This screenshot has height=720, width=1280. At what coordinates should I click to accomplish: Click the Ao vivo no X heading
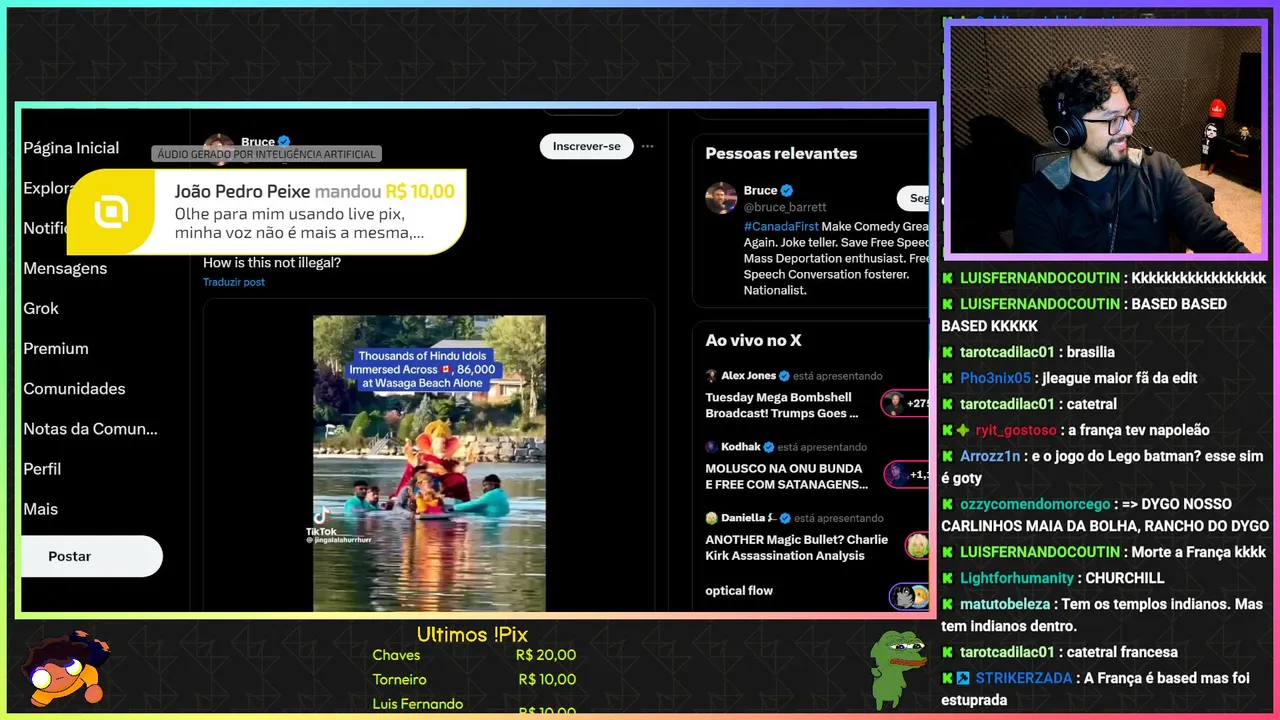pyautogui.click(x=753, y=340)
